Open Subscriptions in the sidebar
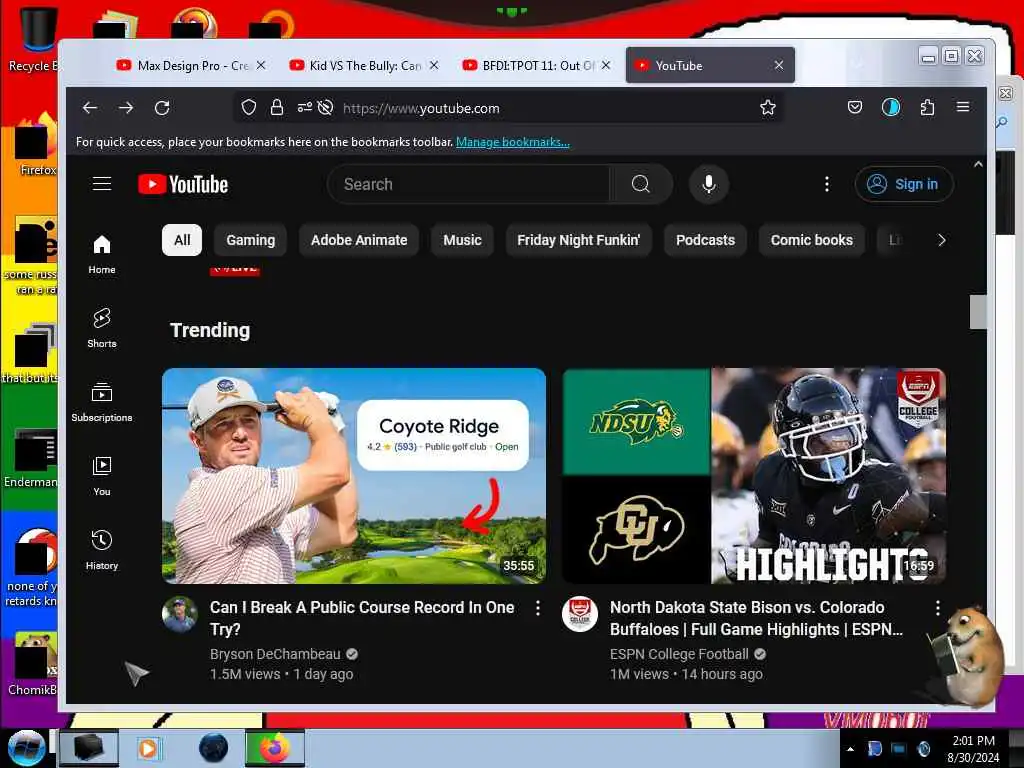 [x=102, y=402]
